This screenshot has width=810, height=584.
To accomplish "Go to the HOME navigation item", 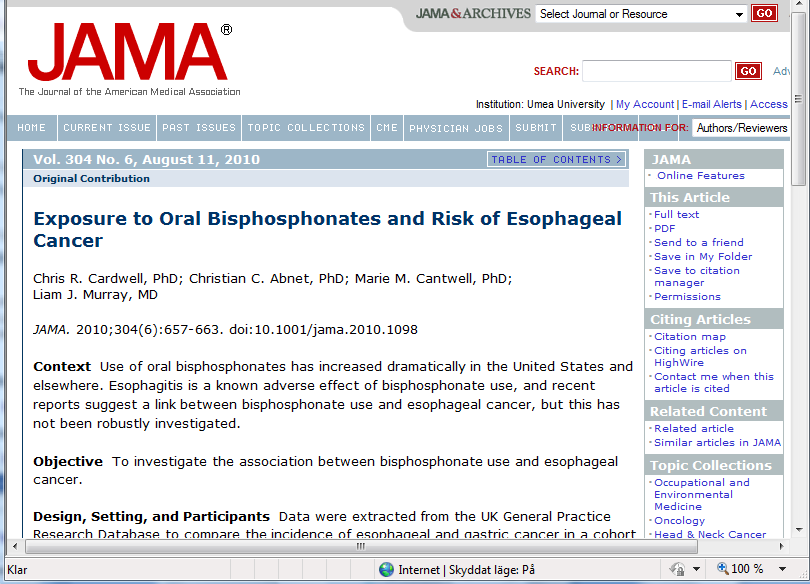I will [x=32, y=128].
